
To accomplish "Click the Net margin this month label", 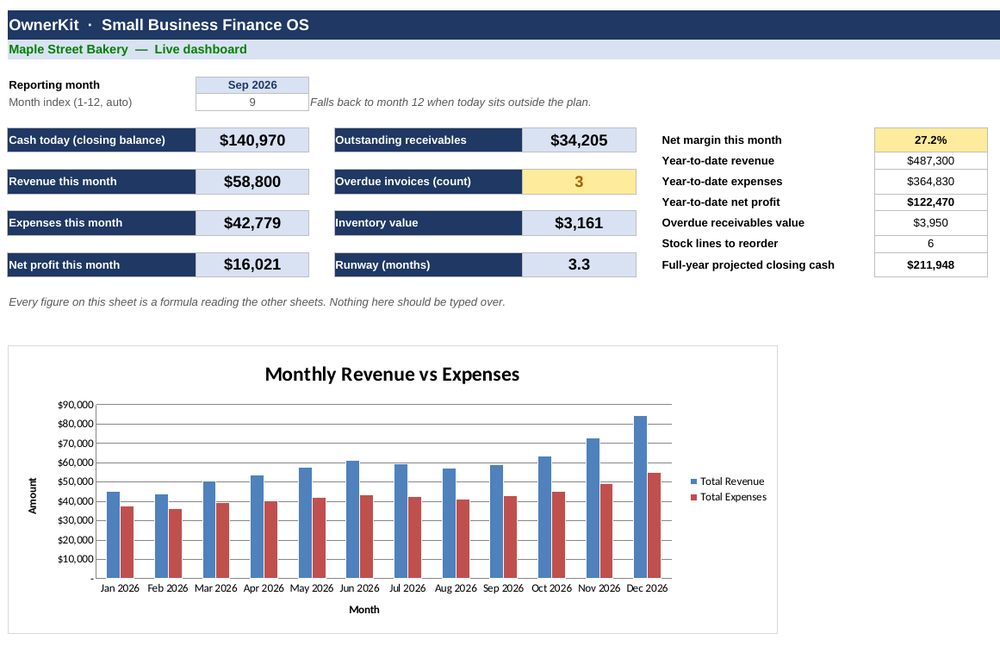I will (x=721, y=140).
